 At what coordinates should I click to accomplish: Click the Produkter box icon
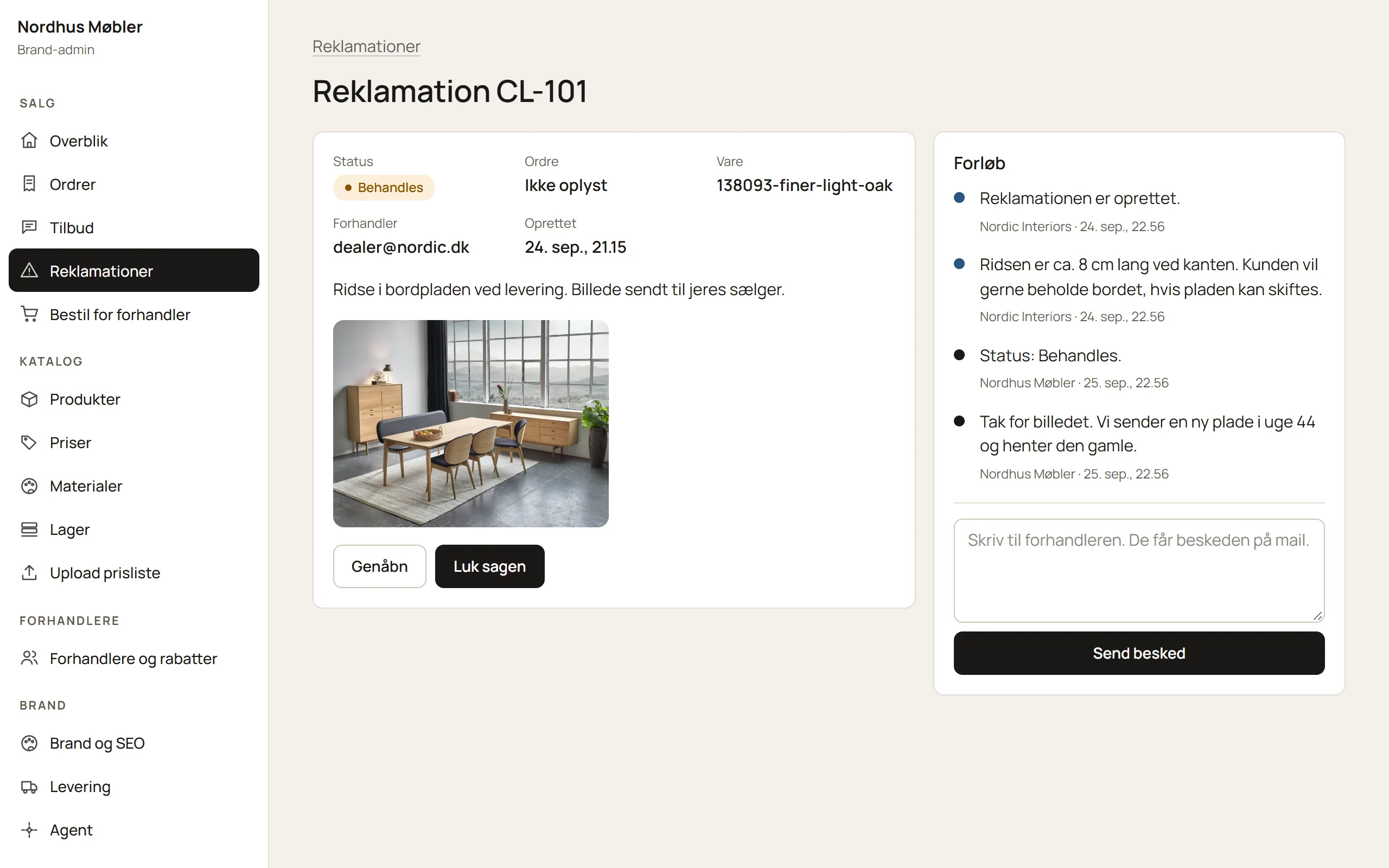[x=29, y=399]
